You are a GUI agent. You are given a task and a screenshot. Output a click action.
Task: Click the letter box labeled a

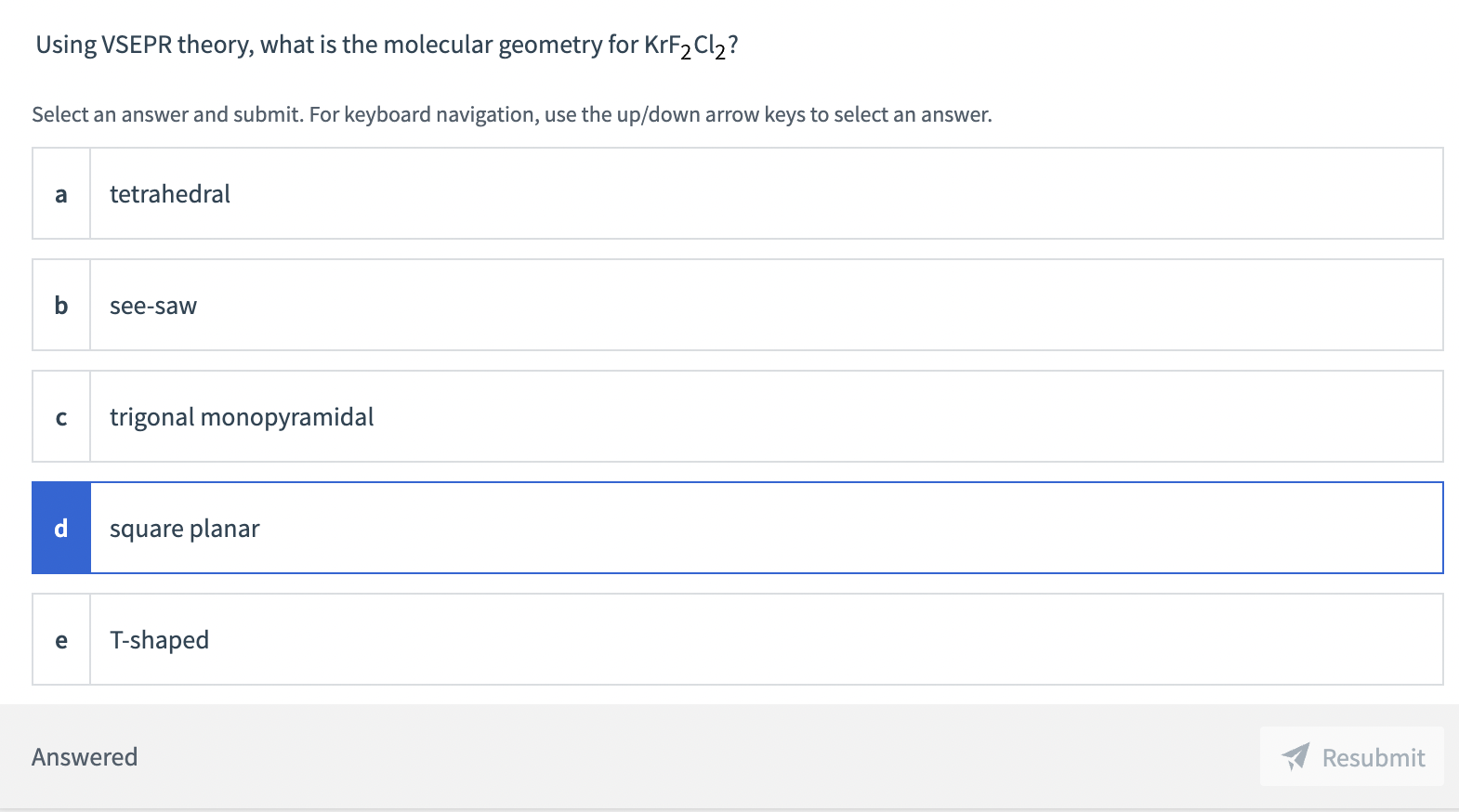[60, 193]
